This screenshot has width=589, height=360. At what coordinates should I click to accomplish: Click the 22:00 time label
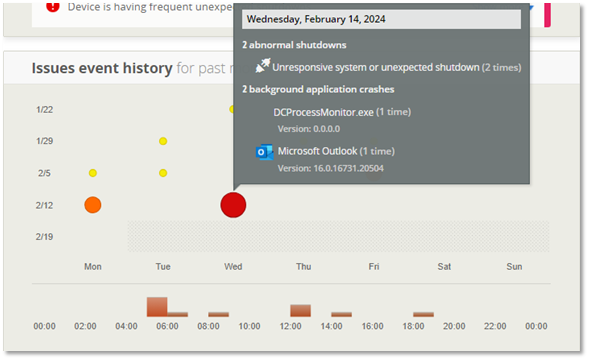(x=495, y=326)
